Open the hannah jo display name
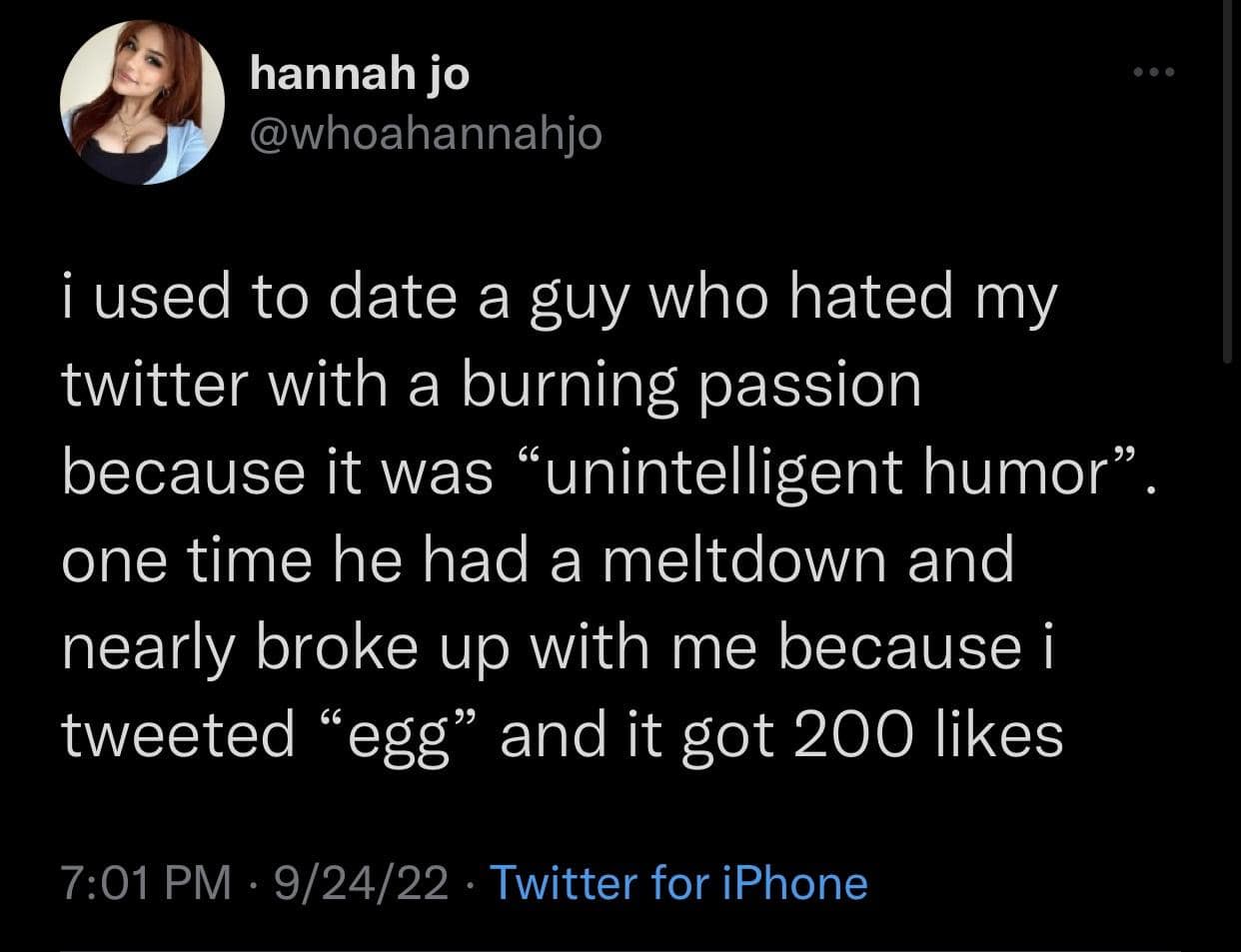Screen dimensions: 1241x952 coord(359,74)
